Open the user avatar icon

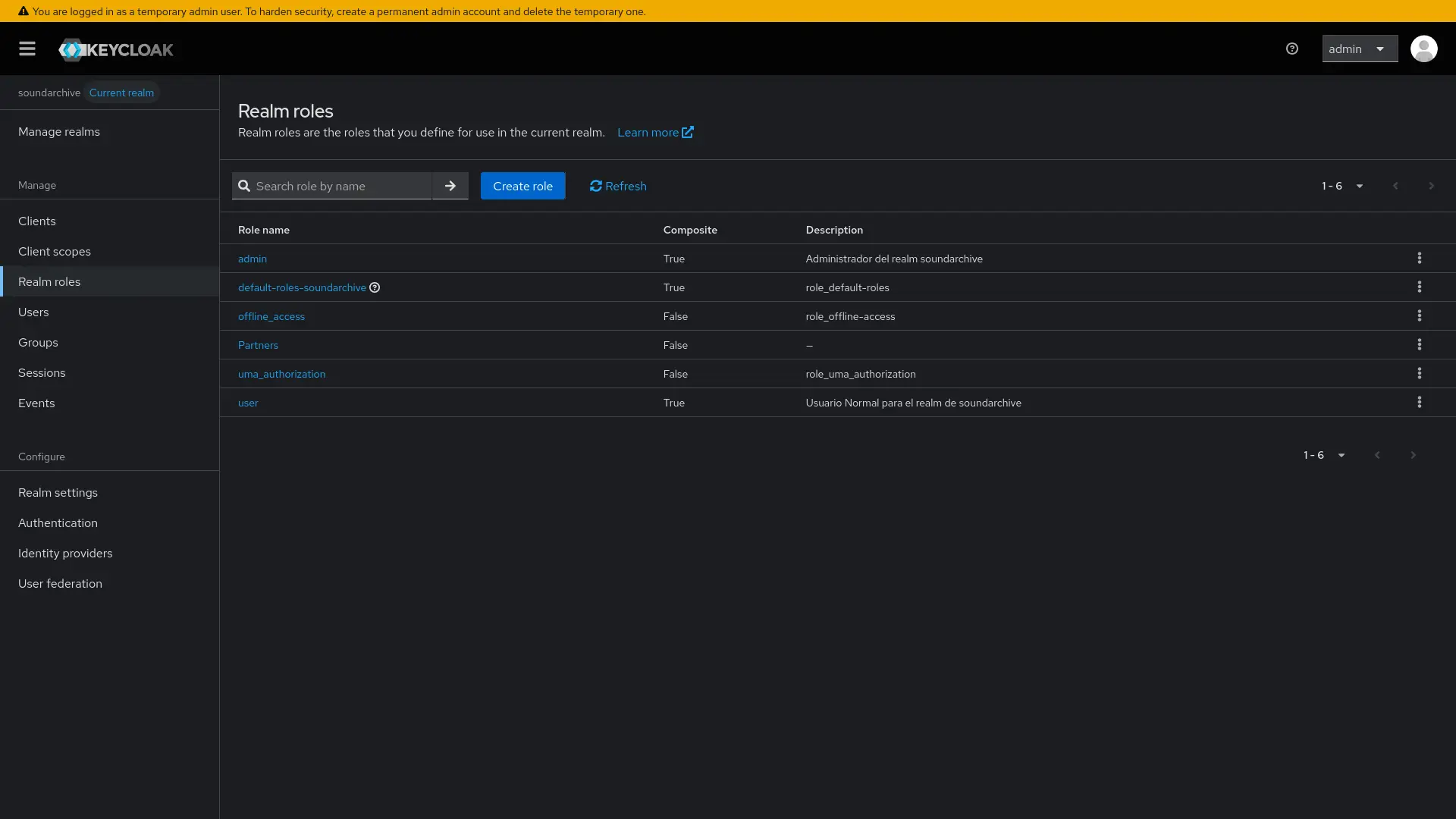[x=1423, y=49]
